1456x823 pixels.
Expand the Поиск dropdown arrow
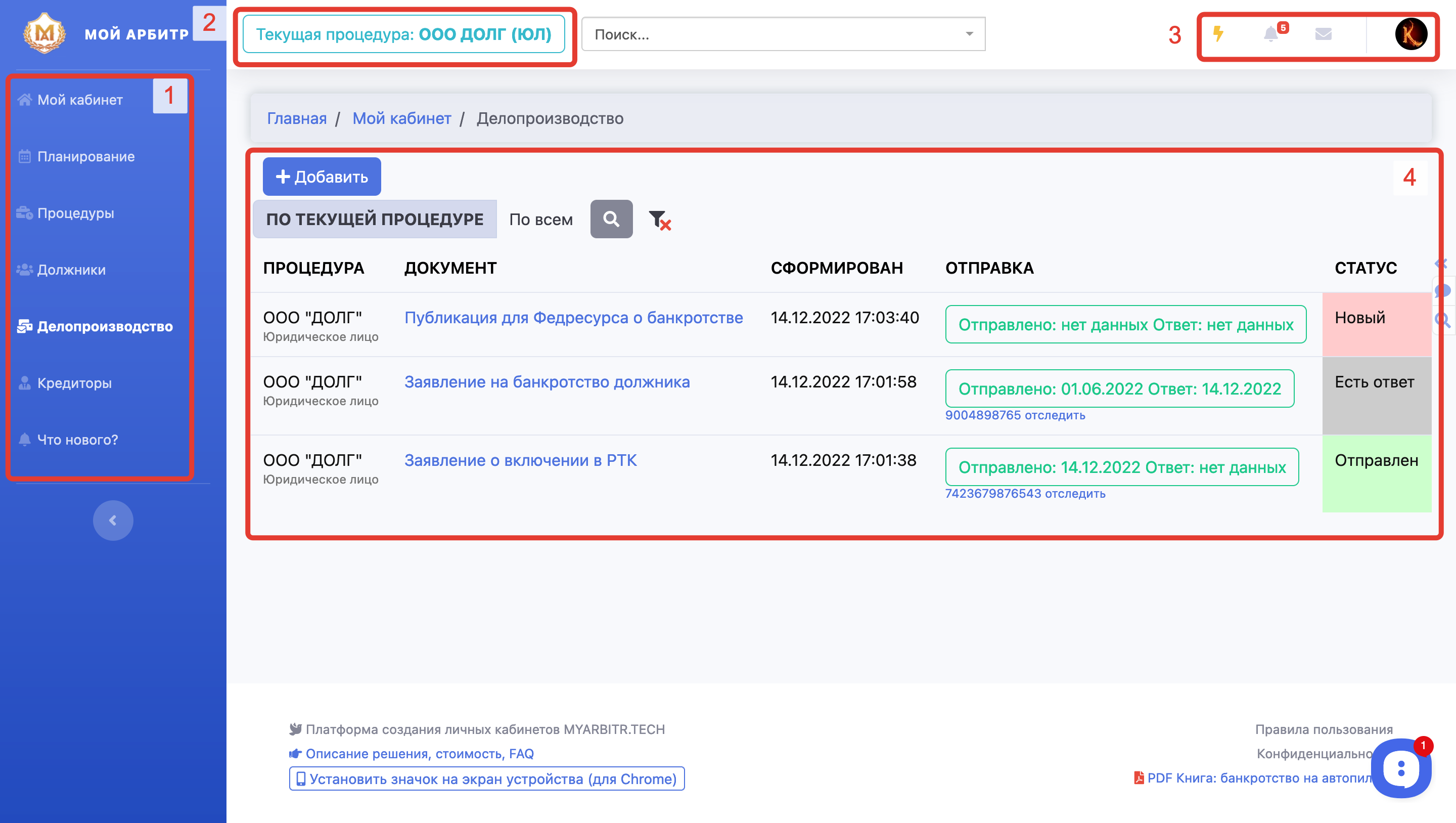(969, 34)
